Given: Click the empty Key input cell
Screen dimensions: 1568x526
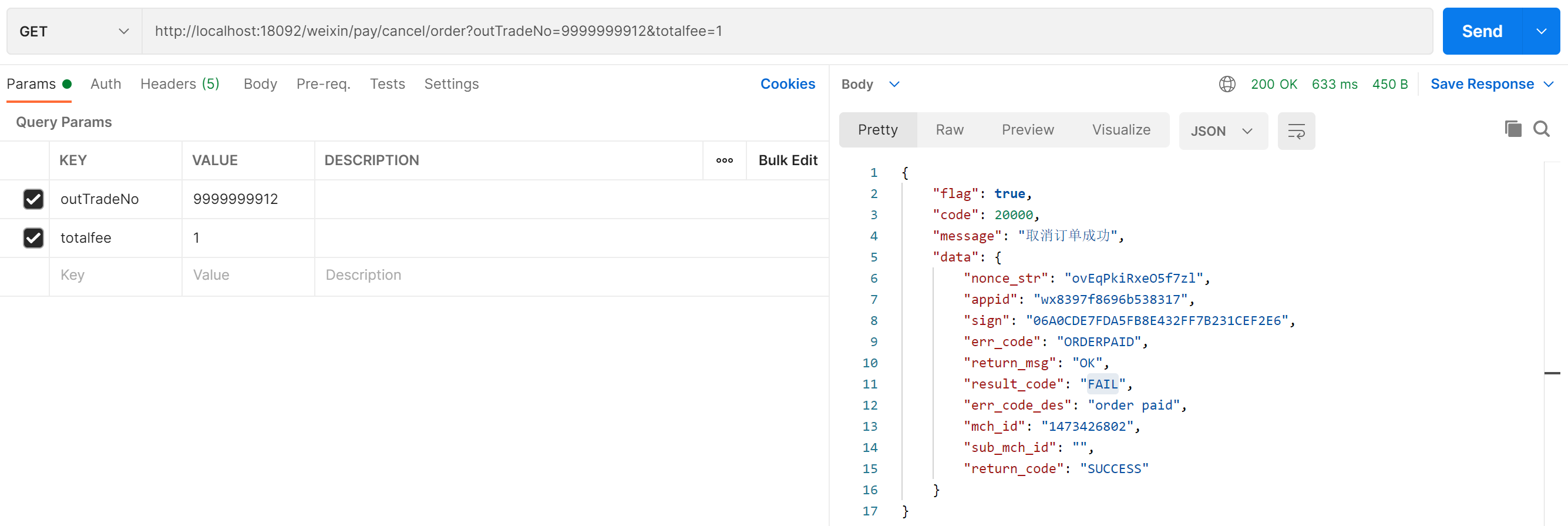Looking at the screenshot, I should pyautogui.click(x=115, y=276).
